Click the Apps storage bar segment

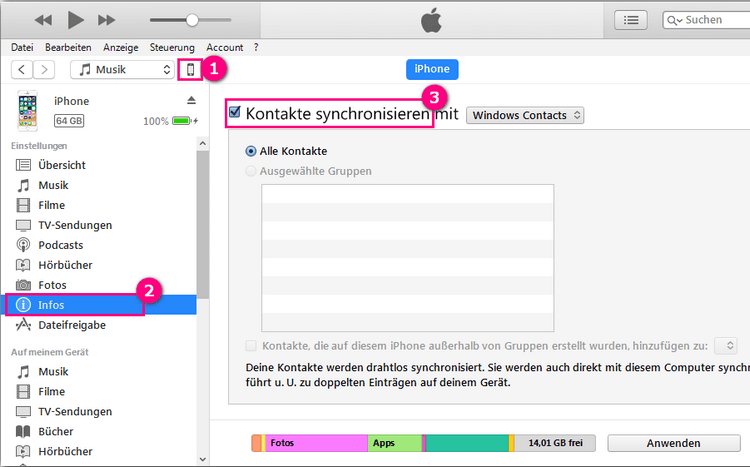pos(395,443)
